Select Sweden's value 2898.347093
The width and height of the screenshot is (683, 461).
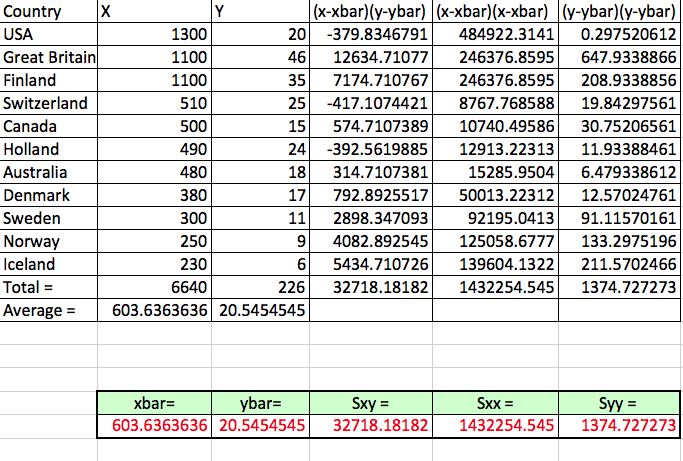click(369, 219)
